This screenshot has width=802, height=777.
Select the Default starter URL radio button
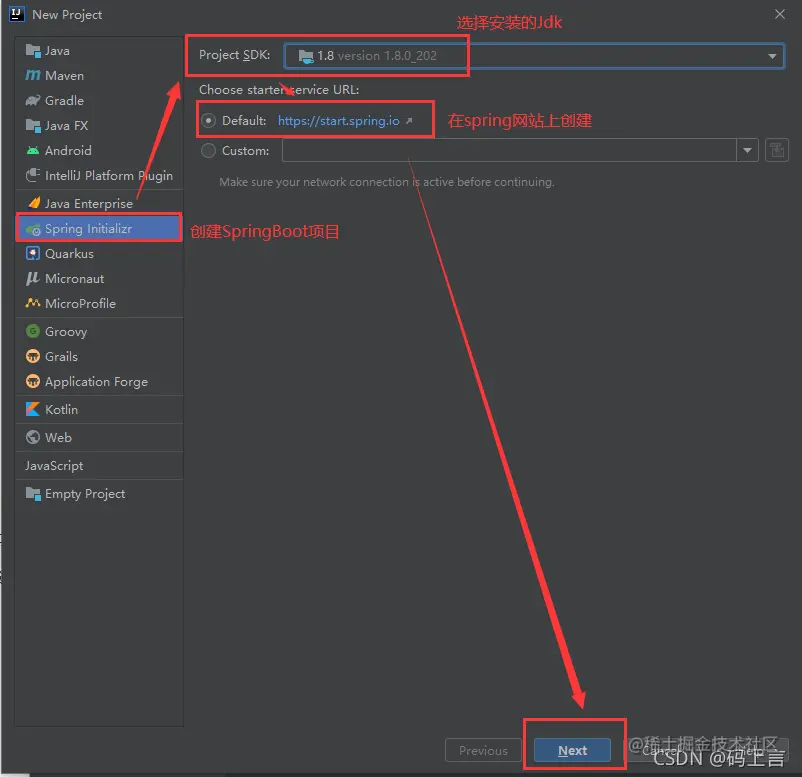(208, 121)
